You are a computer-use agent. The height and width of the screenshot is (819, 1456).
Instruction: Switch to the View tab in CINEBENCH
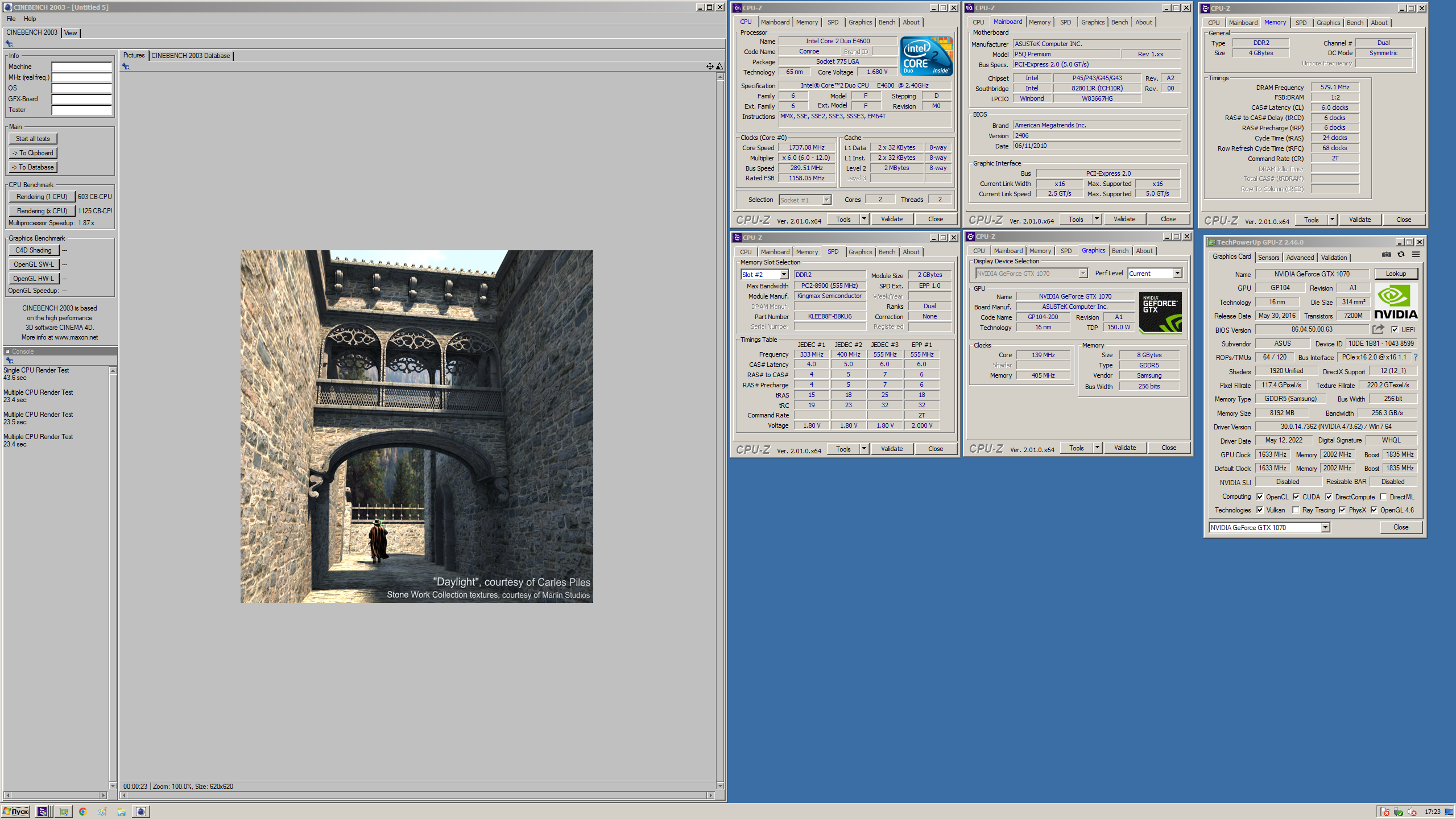click(71, 33)
